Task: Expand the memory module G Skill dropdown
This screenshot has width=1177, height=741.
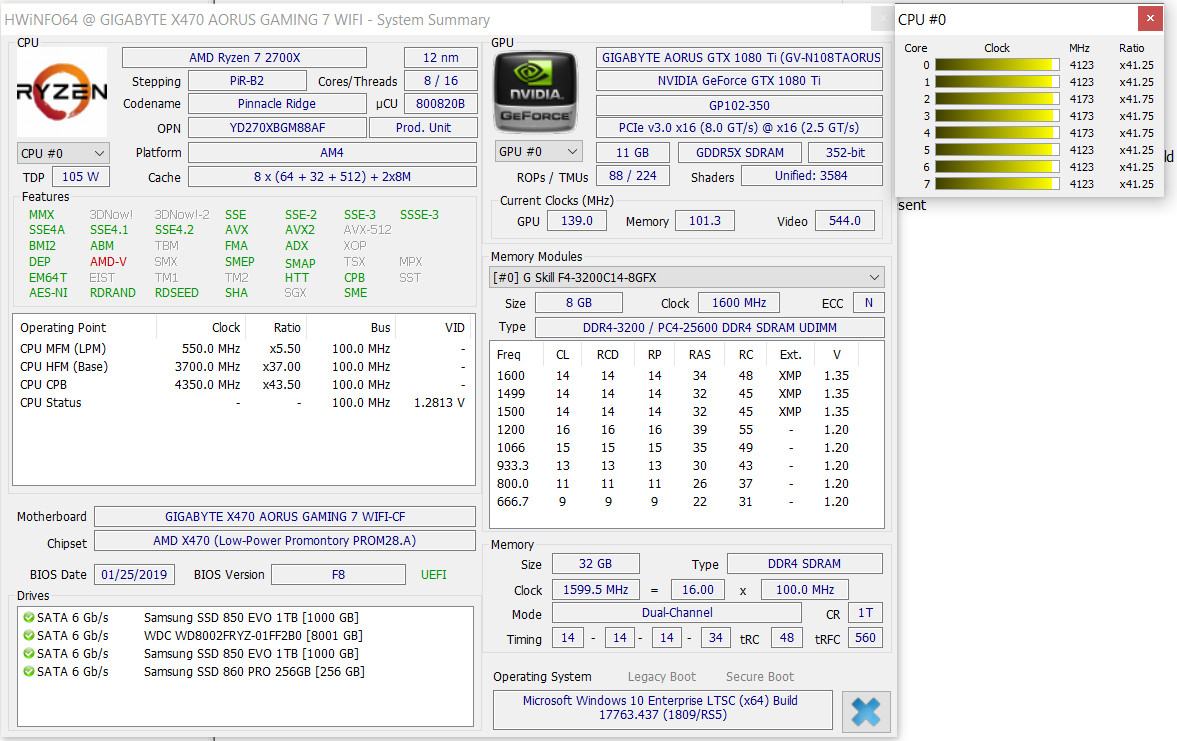Action: tap(686, 277)
